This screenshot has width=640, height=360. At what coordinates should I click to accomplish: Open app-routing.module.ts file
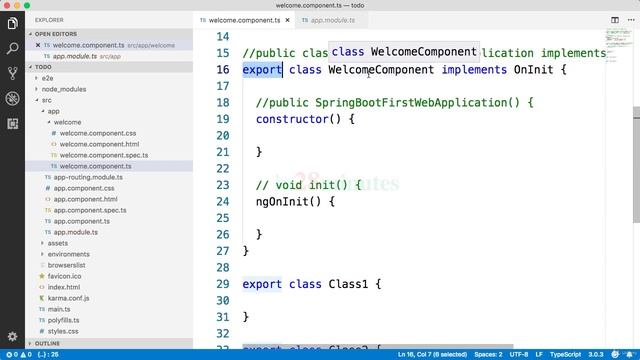tap(88, 177)
